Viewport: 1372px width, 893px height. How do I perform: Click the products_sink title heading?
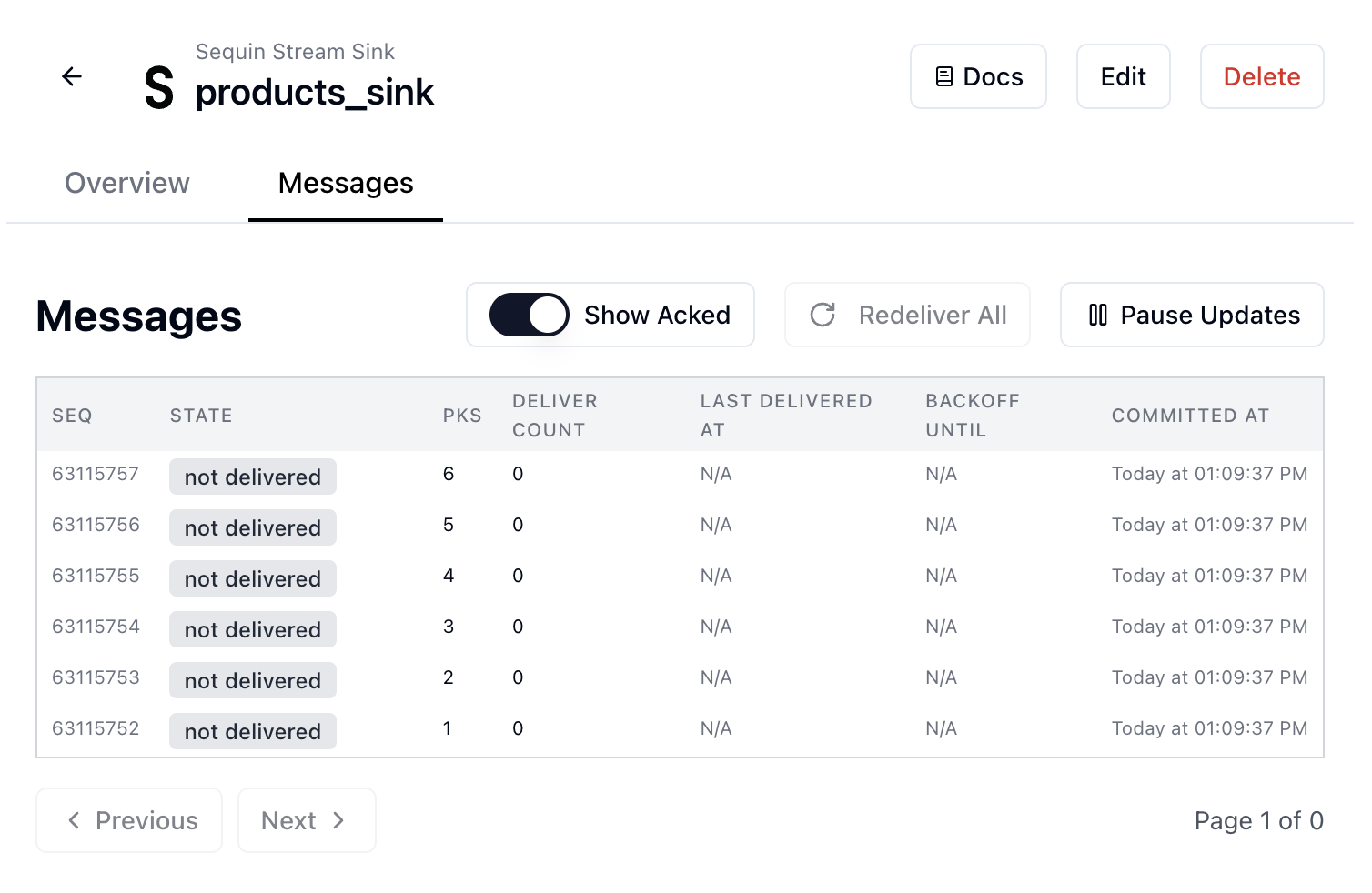(x=315, y=92)
